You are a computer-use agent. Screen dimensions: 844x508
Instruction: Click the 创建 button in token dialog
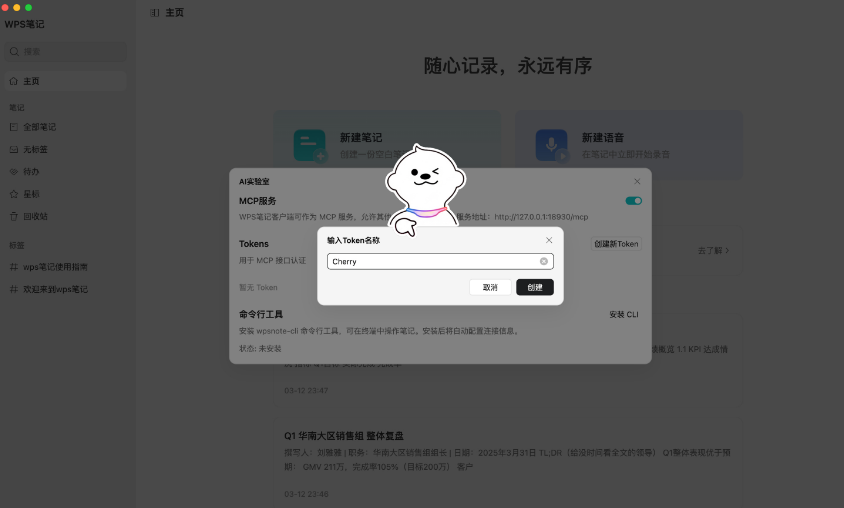(x=534, y=287)
